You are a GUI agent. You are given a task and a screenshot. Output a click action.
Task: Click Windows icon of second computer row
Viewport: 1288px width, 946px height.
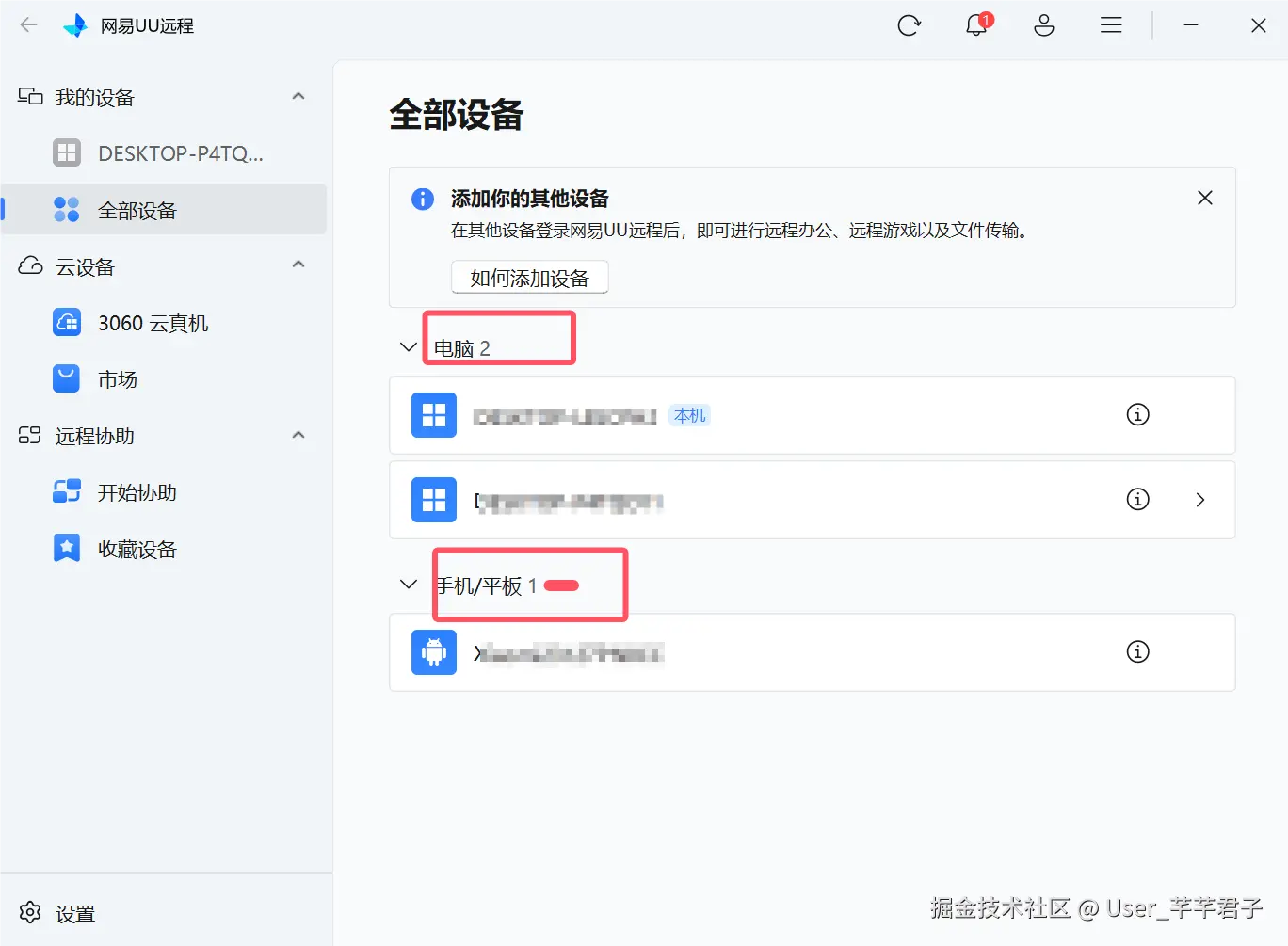[434, 500]
